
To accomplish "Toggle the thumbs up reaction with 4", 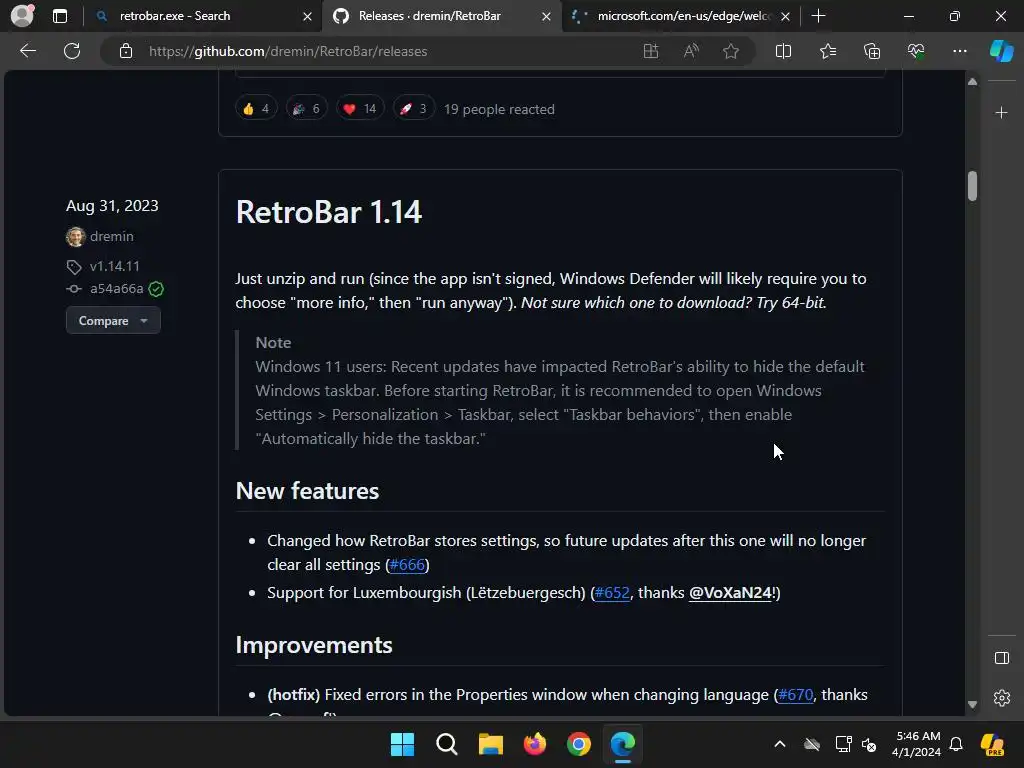I will click(256, 109).
